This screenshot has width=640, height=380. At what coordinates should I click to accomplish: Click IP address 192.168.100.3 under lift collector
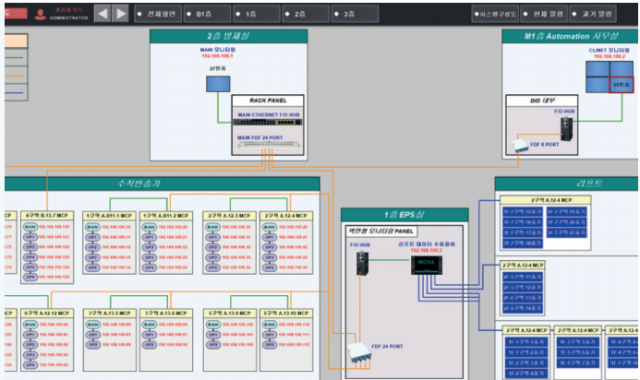pos(426,250)
